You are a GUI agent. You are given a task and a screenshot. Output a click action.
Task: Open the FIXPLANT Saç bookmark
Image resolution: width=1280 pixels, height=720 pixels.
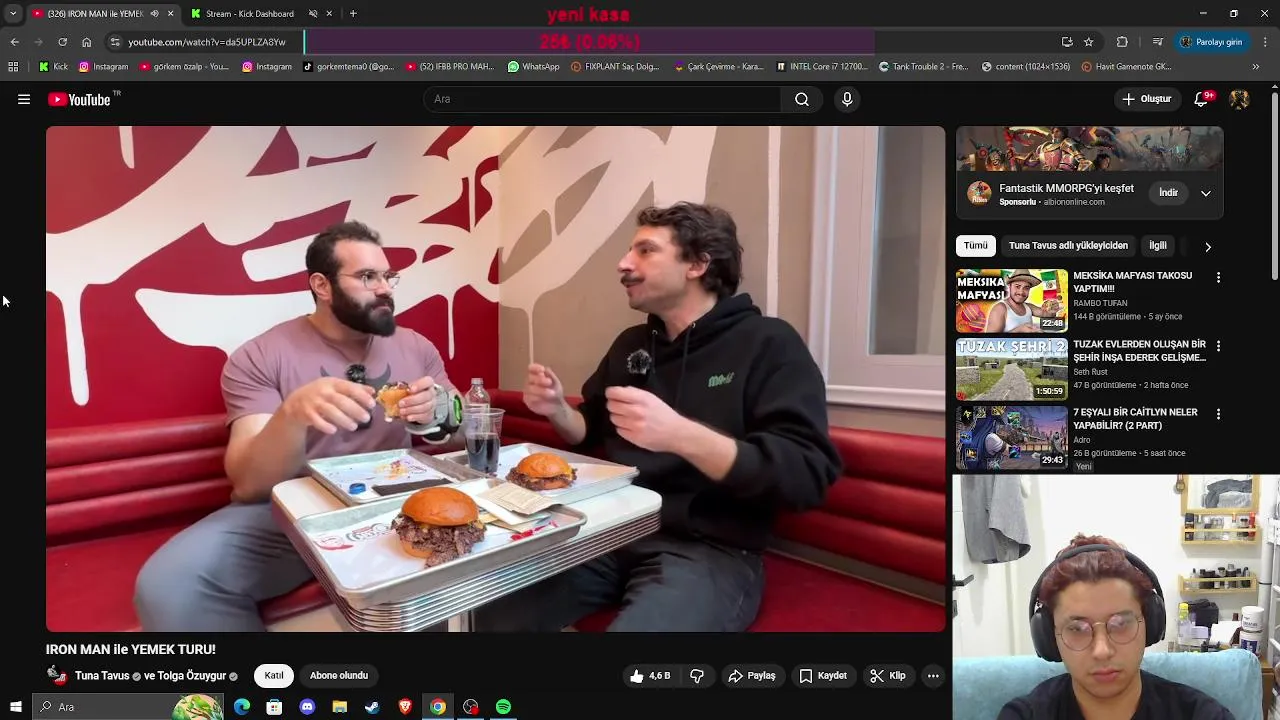[x=615, y=67]
